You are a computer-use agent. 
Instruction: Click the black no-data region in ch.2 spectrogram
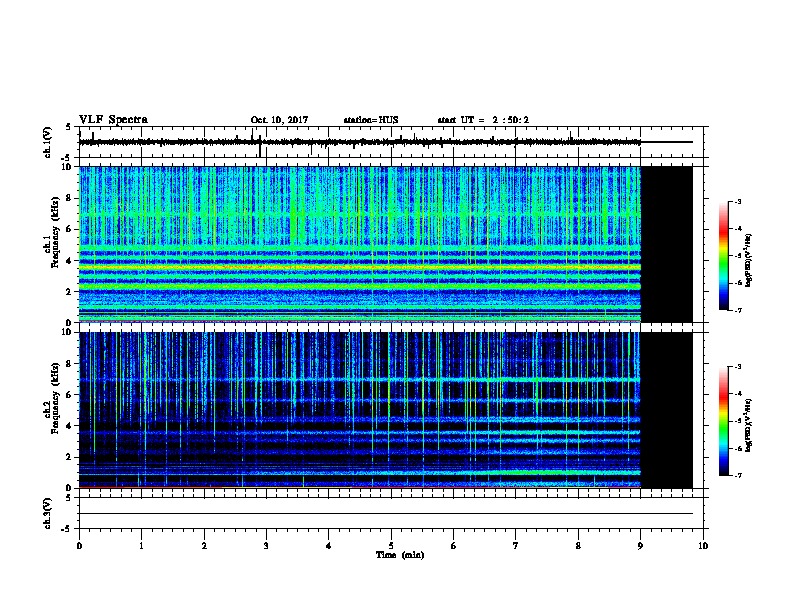pos(667,410)
